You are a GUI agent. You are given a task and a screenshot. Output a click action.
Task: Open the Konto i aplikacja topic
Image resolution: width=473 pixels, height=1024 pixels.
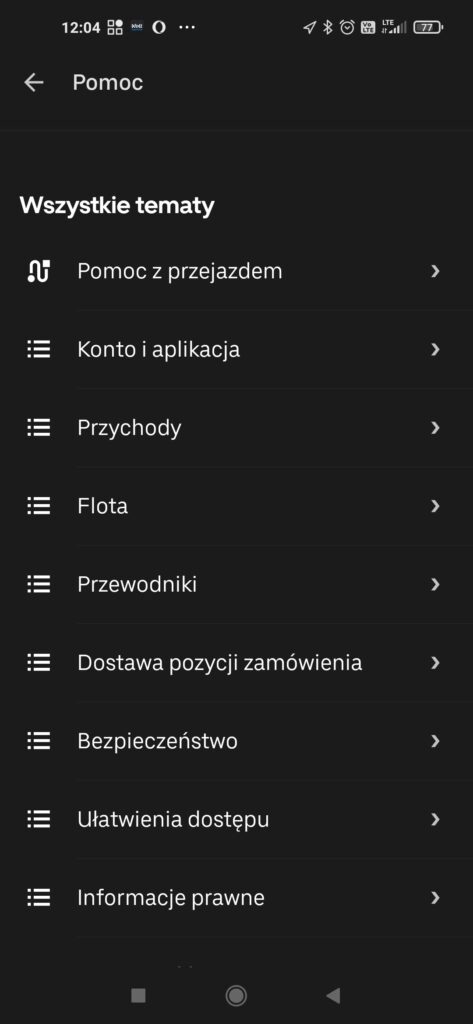[x=236, y=349]
